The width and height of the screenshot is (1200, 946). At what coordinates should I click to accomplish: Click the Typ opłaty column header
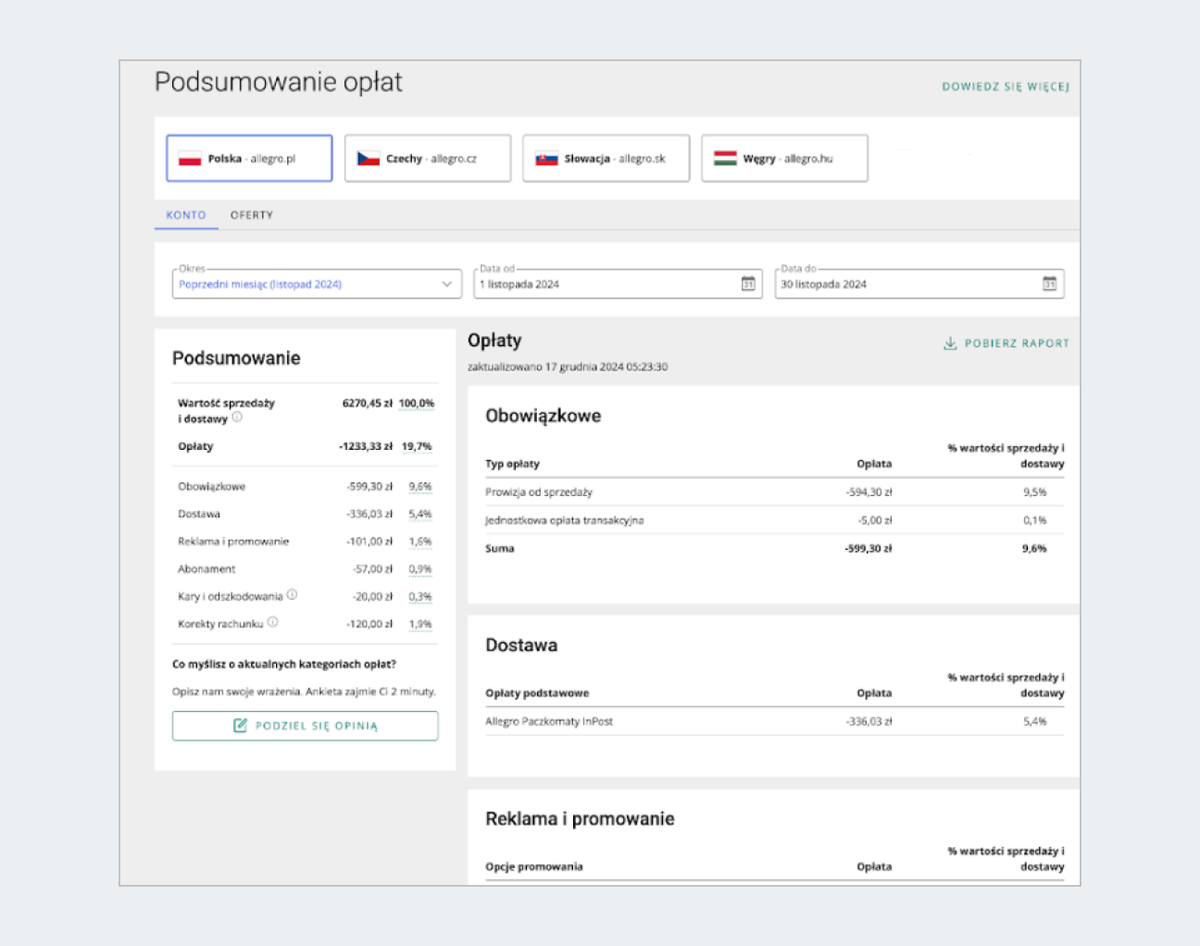(513, 464)
